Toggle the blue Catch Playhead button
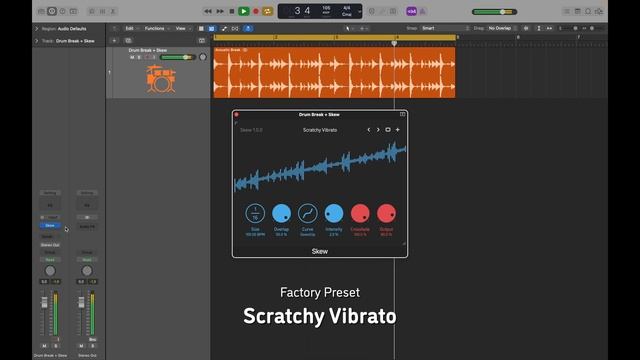Viewport: 640px width, 360px height. [248, 29]
